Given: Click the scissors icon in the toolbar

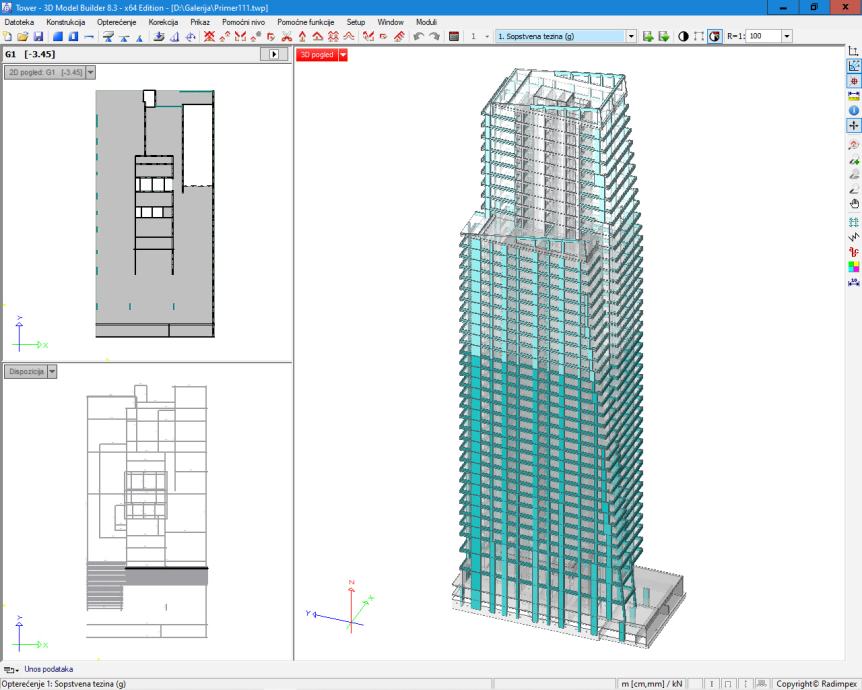Looking at the screenshot, I should 286,36.
